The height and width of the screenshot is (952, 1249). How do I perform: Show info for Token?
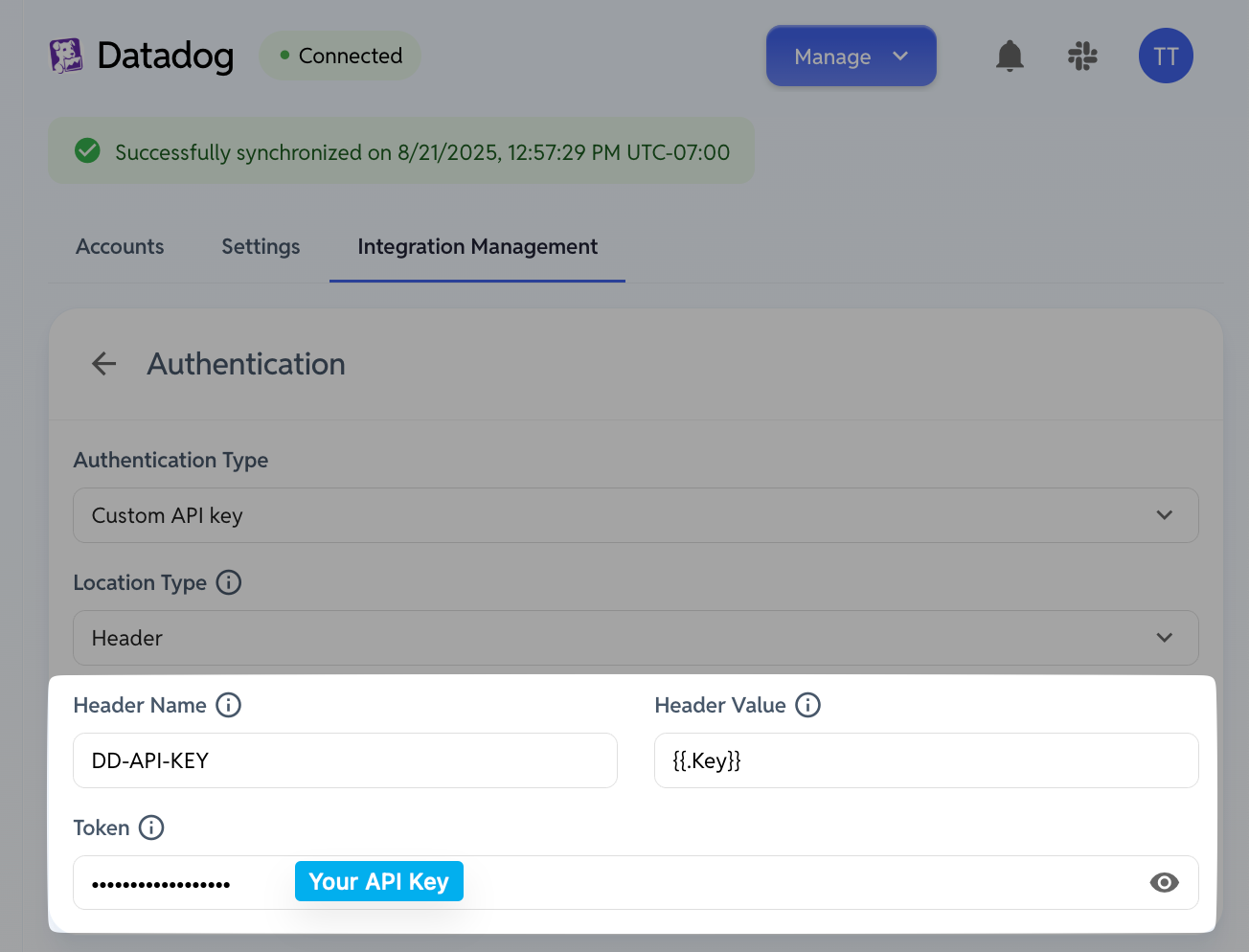151,827
